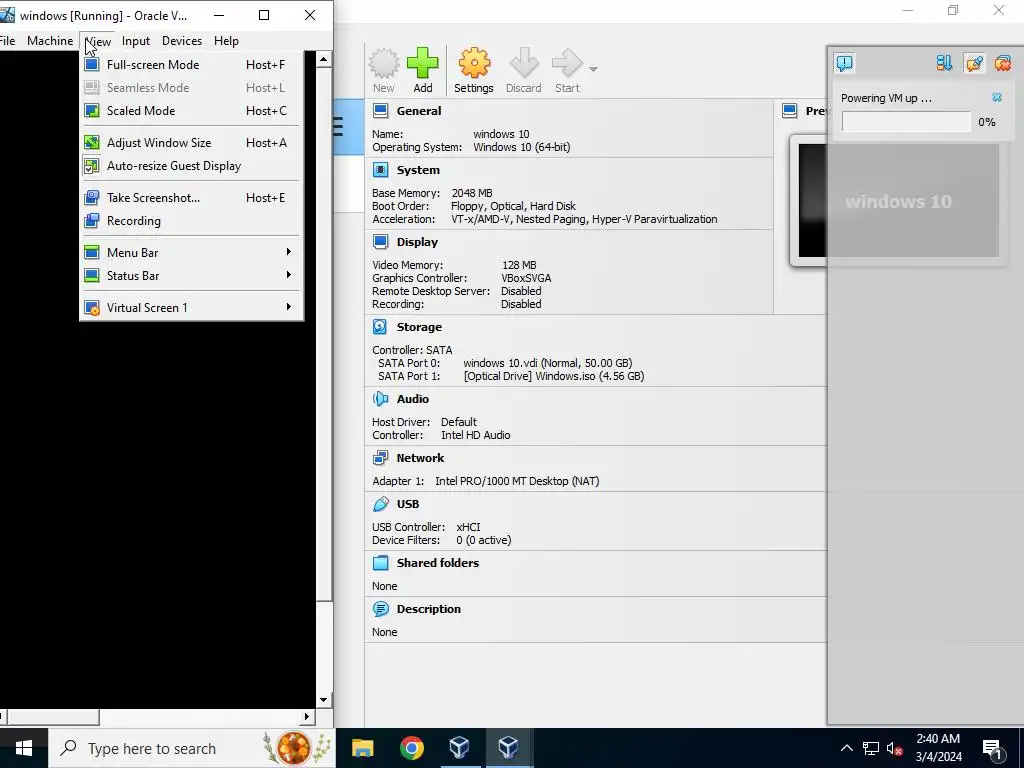Click the VM window horizontal scrollbar right arrow

click(x=307, y=716)
